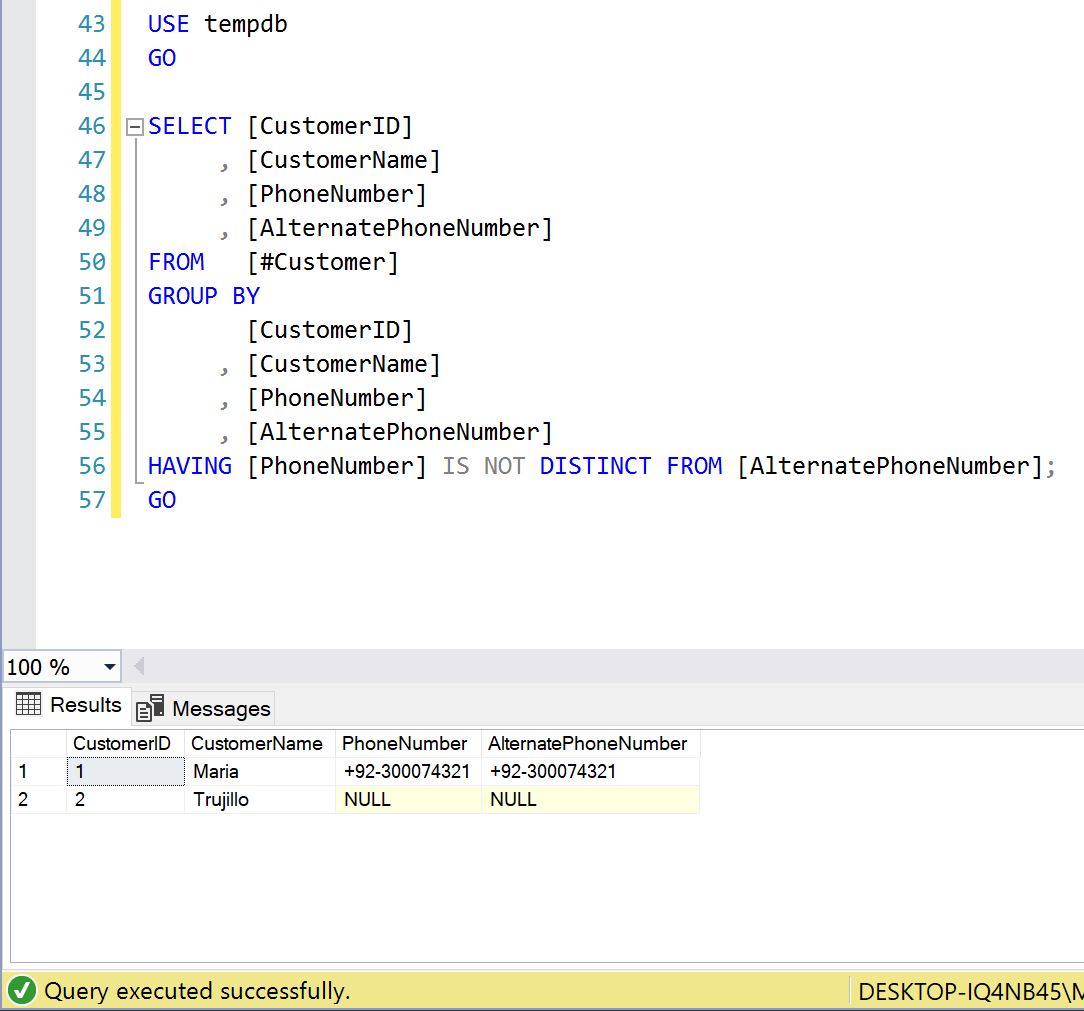Select row 1 via its row header

[x=38, y=772]
